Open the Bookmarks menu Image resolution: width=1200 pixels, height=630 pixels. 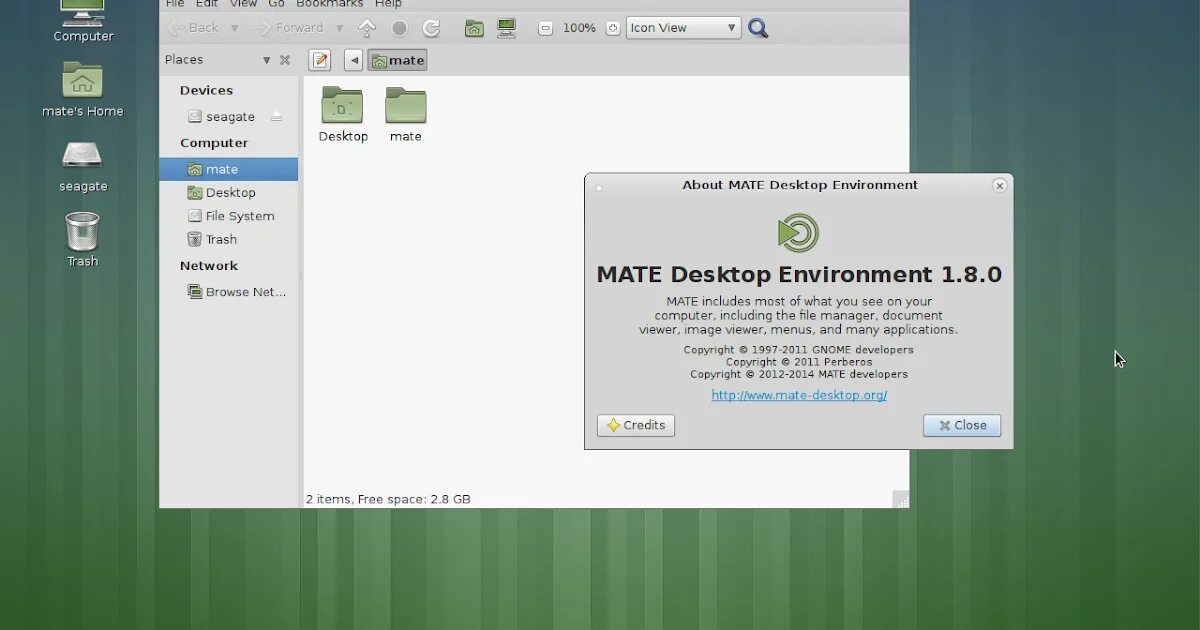coord(330,4)
